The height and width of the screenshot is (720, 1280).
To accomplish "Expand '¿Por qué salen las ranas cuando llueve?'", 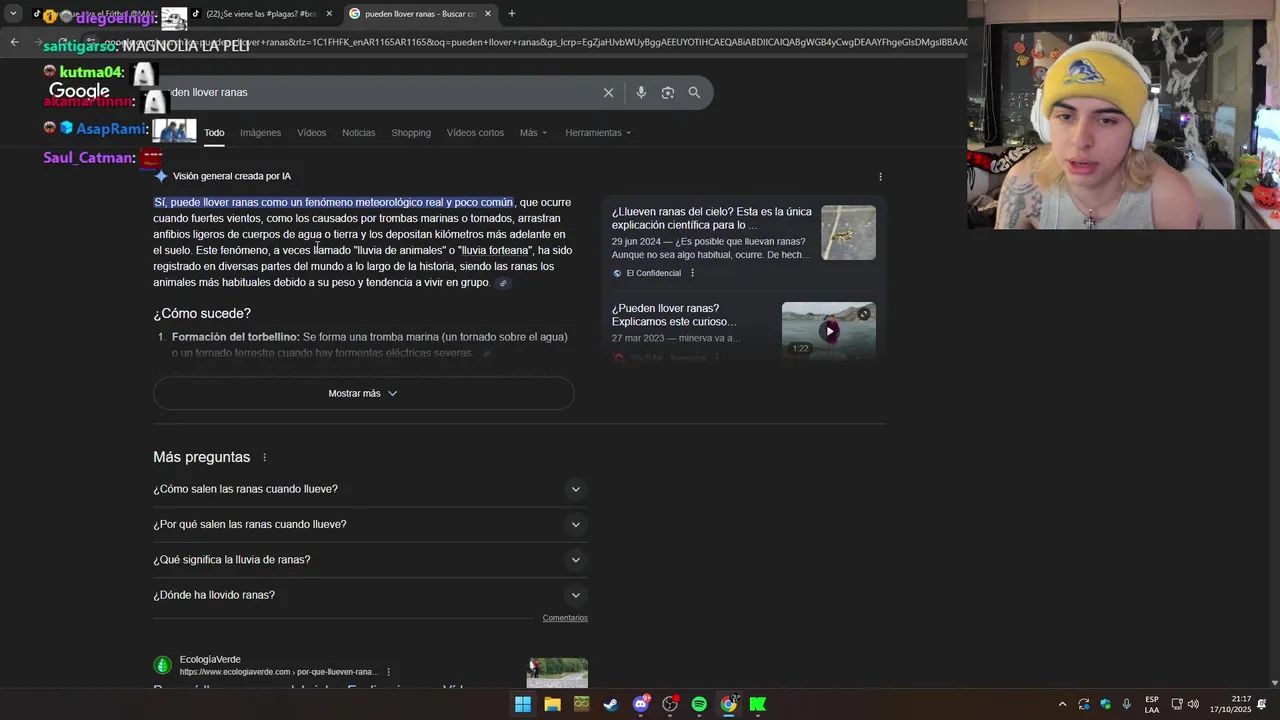I will coord(370,524).
